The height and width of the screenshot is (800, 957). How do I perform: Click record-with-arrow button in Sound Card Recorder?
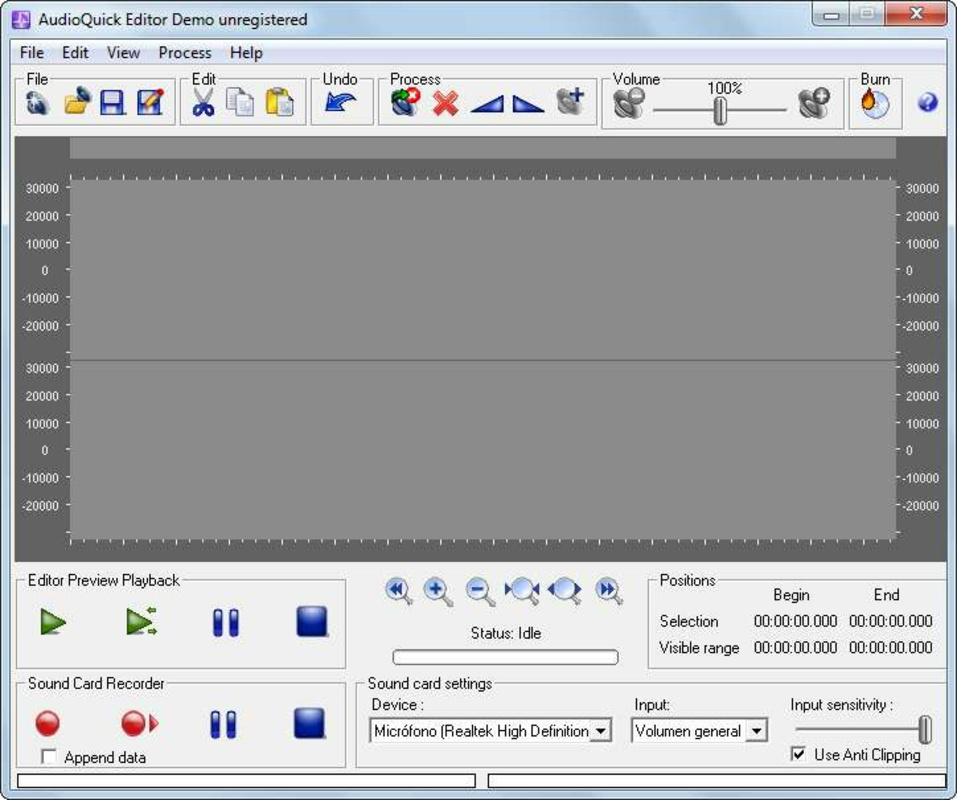[x=140, y=724]
